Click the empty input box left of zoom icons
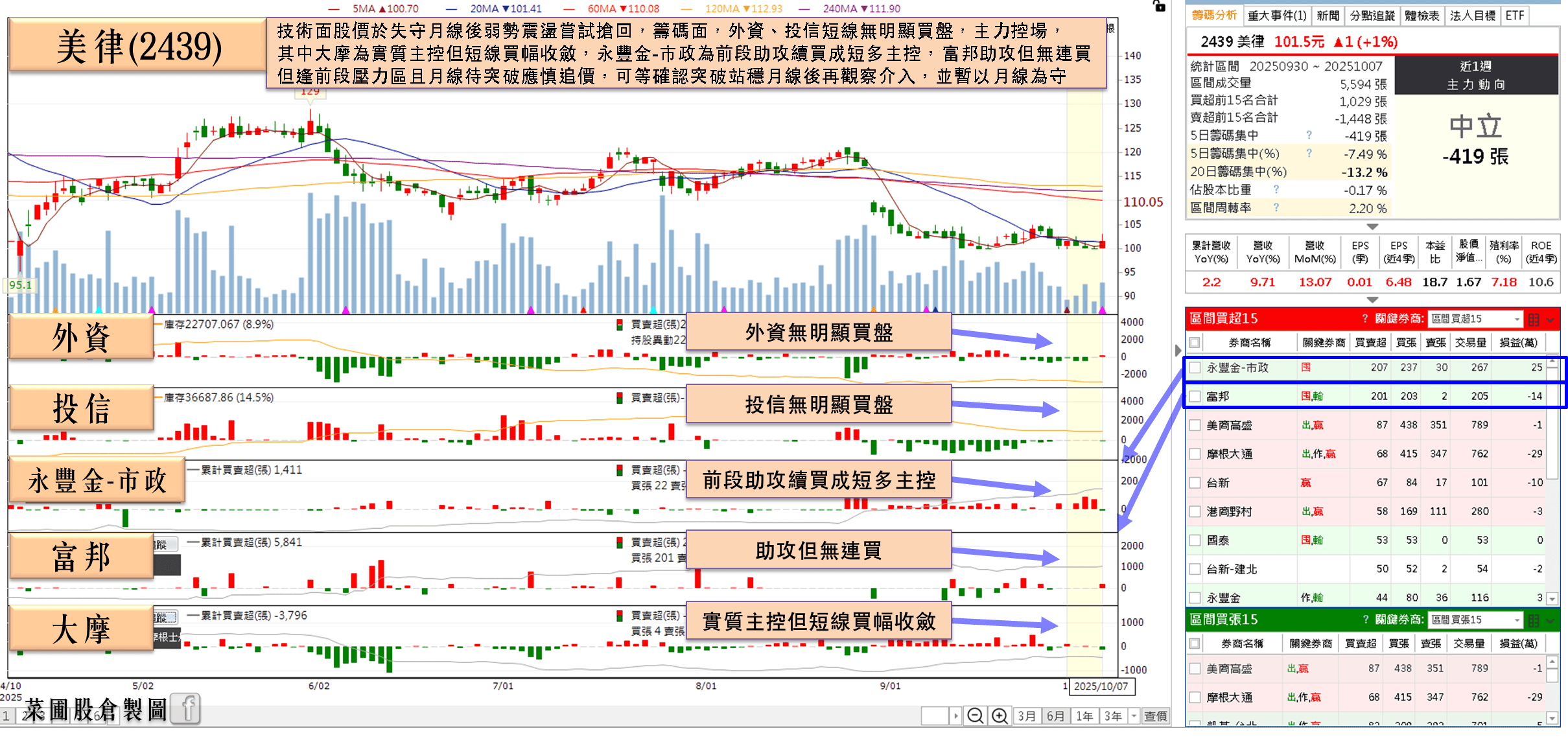 pos(935,716)
